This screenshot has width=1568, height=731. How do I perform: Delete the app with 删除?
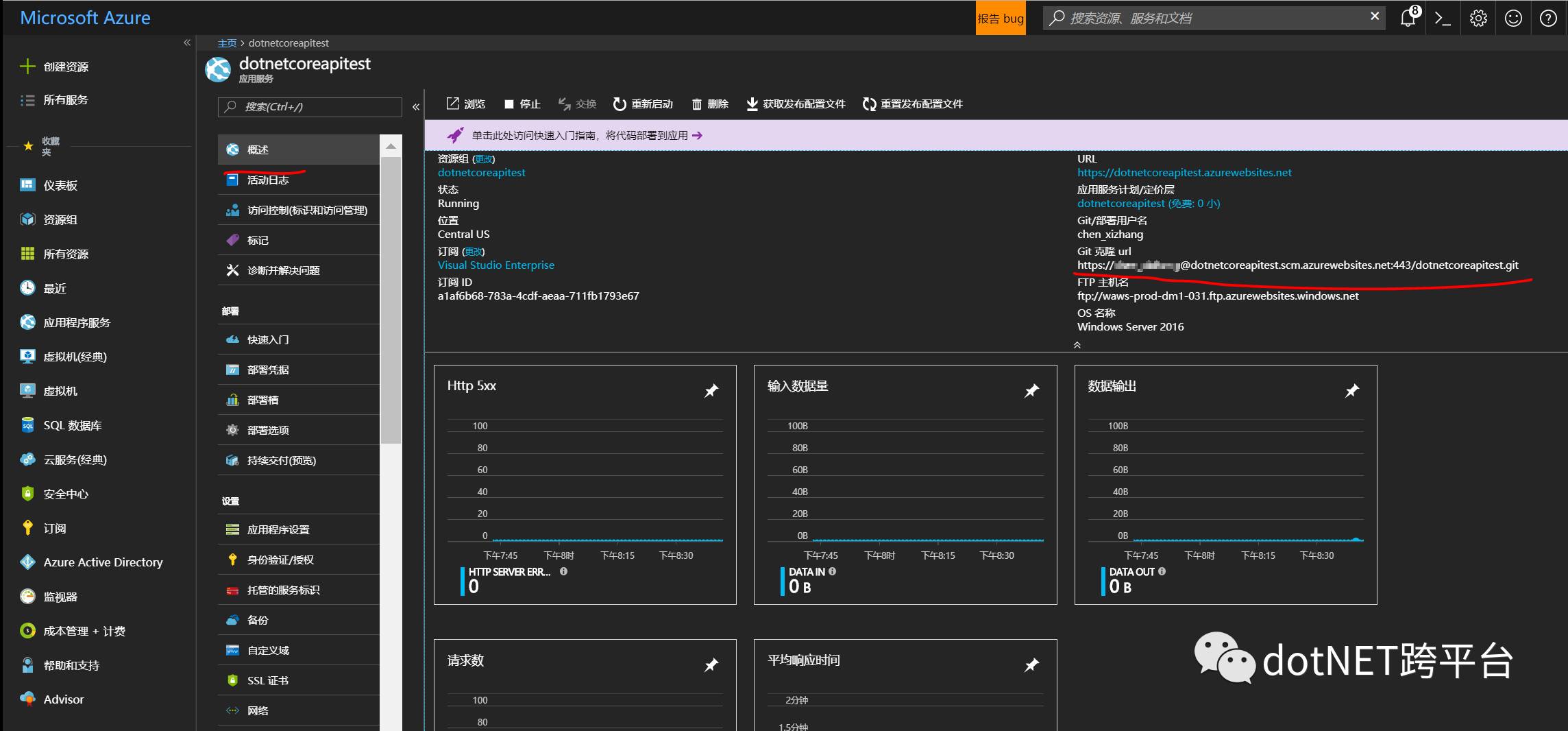[710, 104]
